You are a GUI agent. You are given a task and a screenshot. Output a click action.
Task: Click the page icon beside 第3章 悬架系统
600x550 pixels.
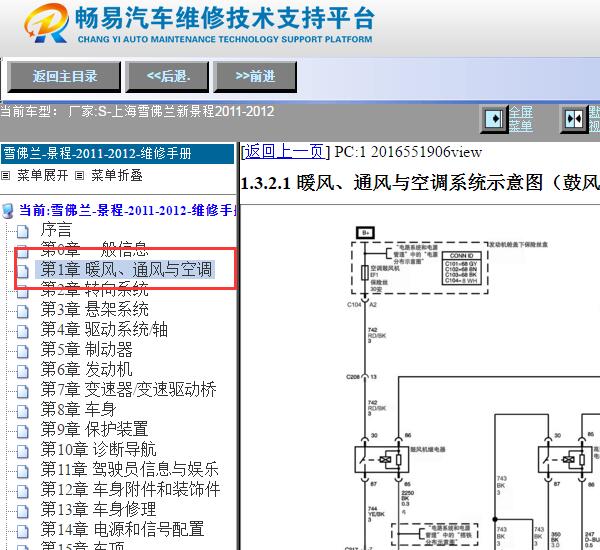coord(23,311)
